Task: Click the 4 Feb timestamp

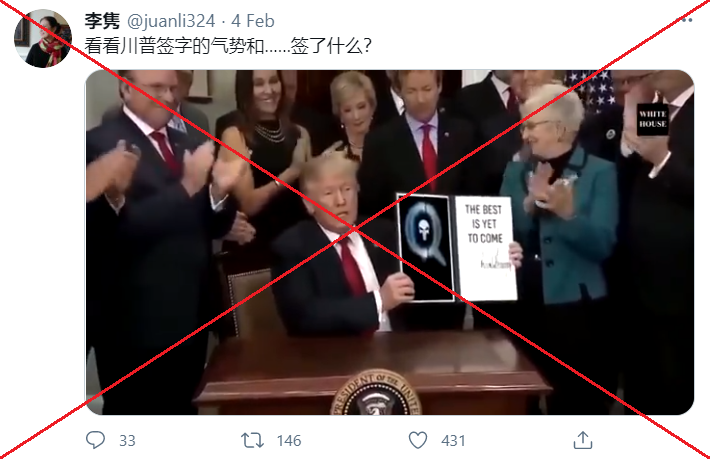Action: pyautogui.click(x=253, y=21)
